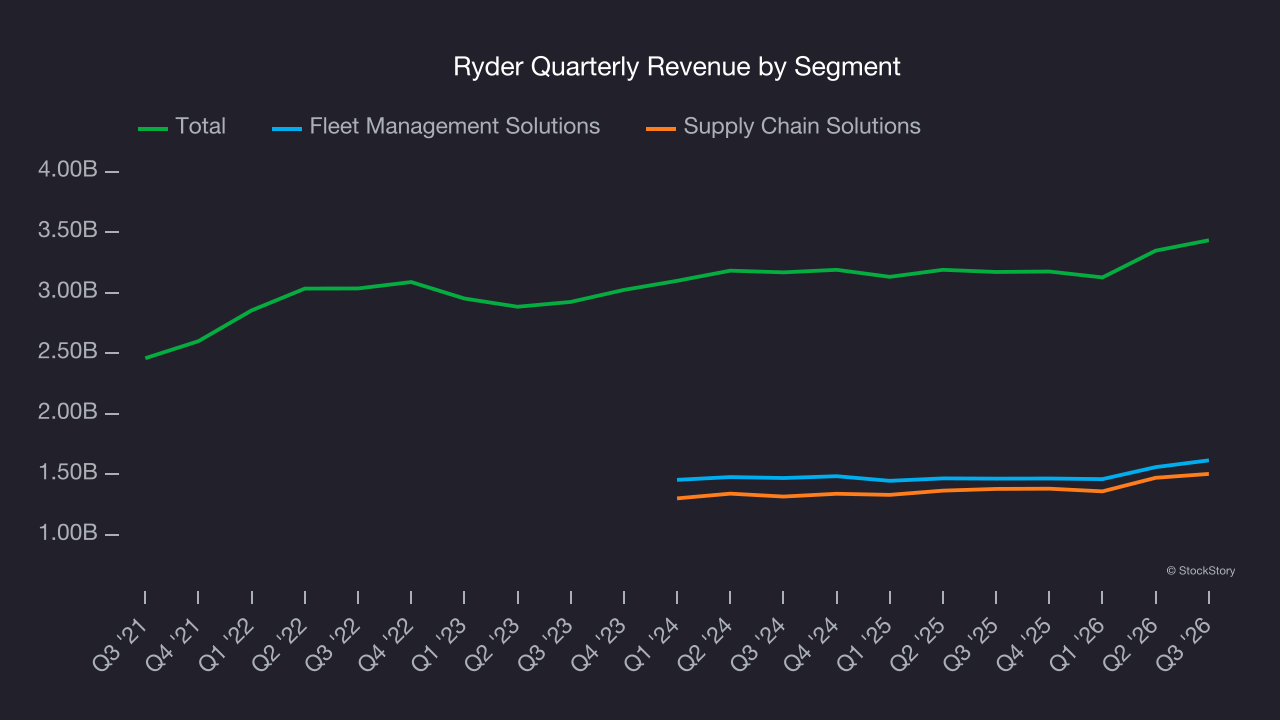Click the green Total legend swatch
Viewport: 1280px width, 720px height.
point(152,129)
